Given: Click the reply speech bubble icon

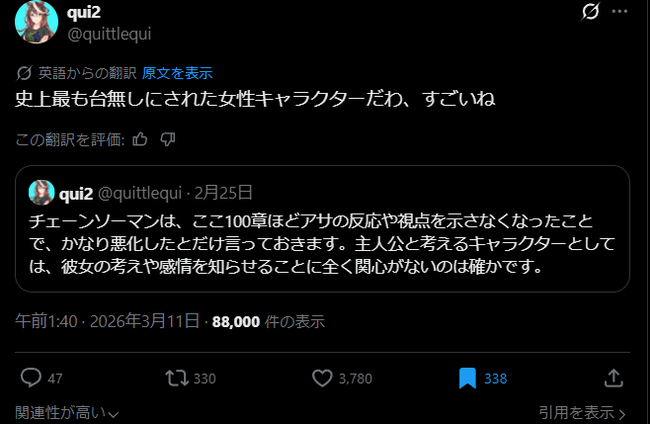Looking at the screenshot, I should (31, 378).
